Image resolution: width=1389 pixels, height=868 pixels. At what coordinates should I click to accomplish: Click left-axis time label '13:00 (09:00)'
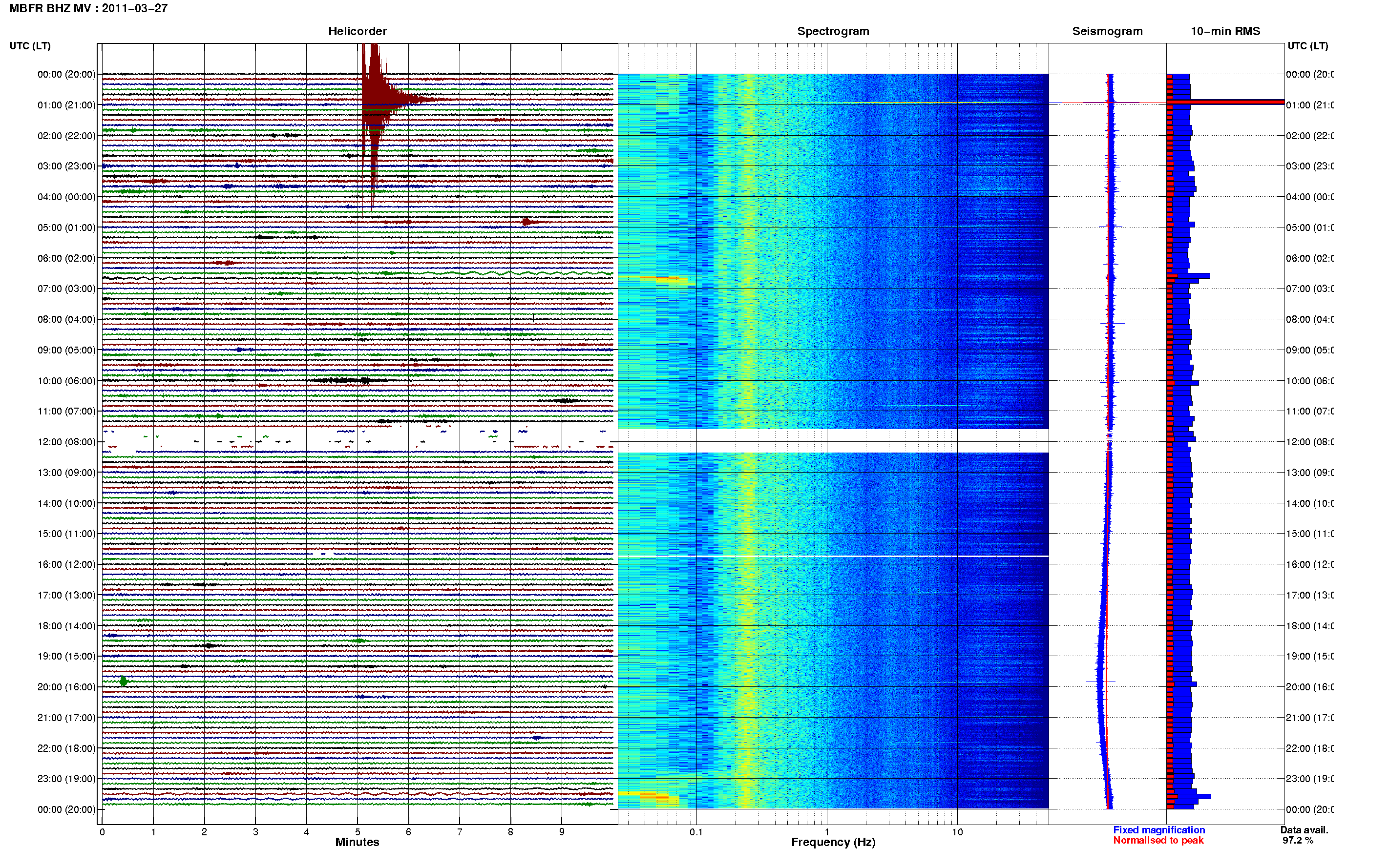tap(66, 473)
